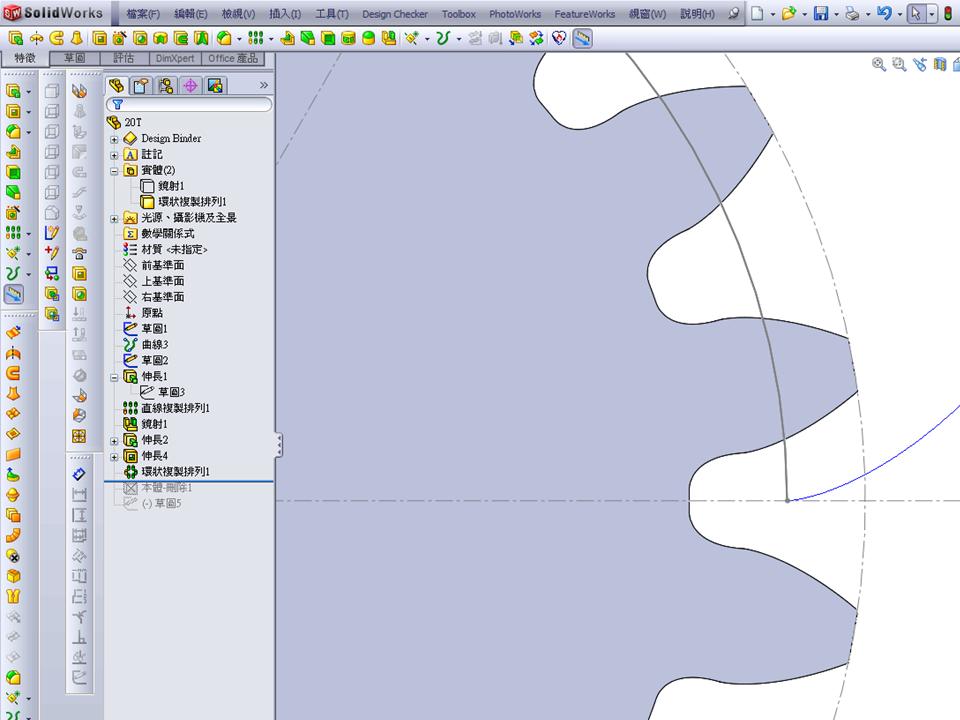Click the Rebuild traffic light icon
Screen dimensions: 960x720
click(x=948, y=13)
